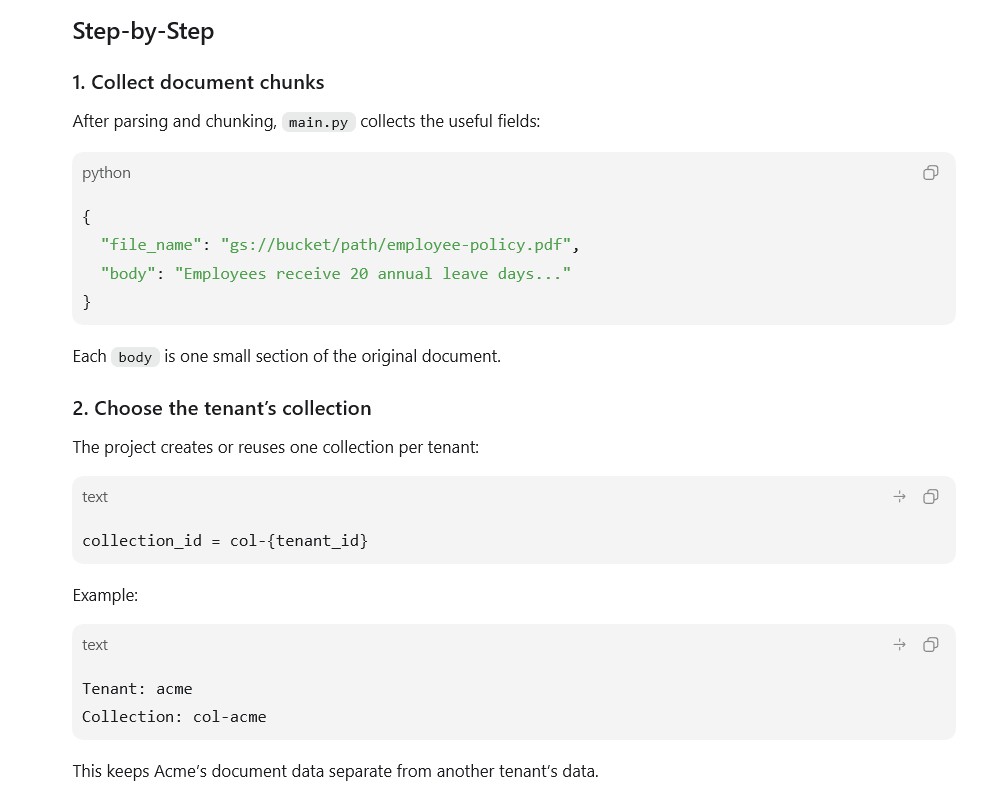Click the Tenant: acme line
The image size is (1004, 809).
click(137, 689)
